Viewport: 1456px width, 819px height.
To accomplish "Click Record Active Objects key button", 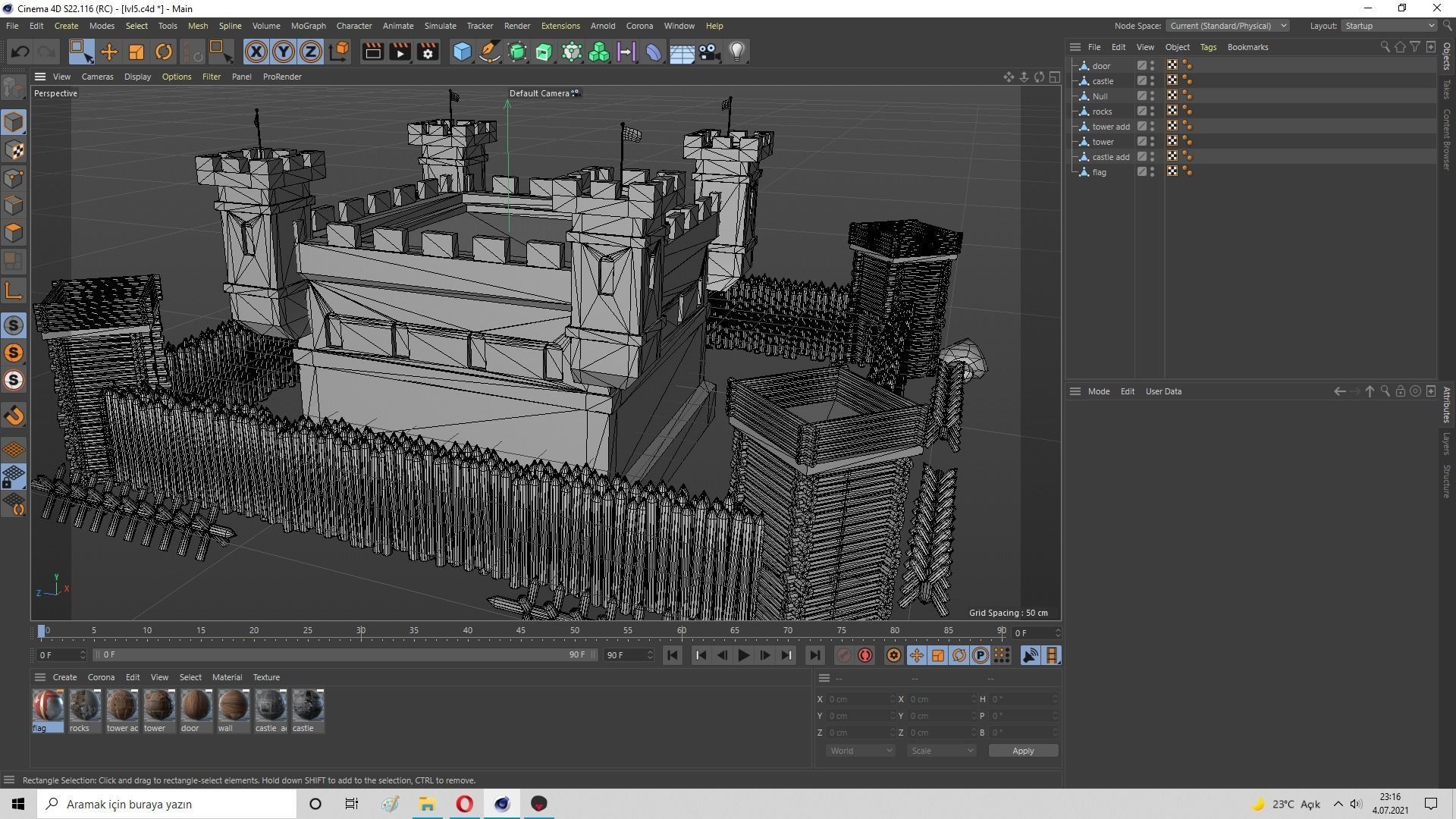I will [843, 655].
